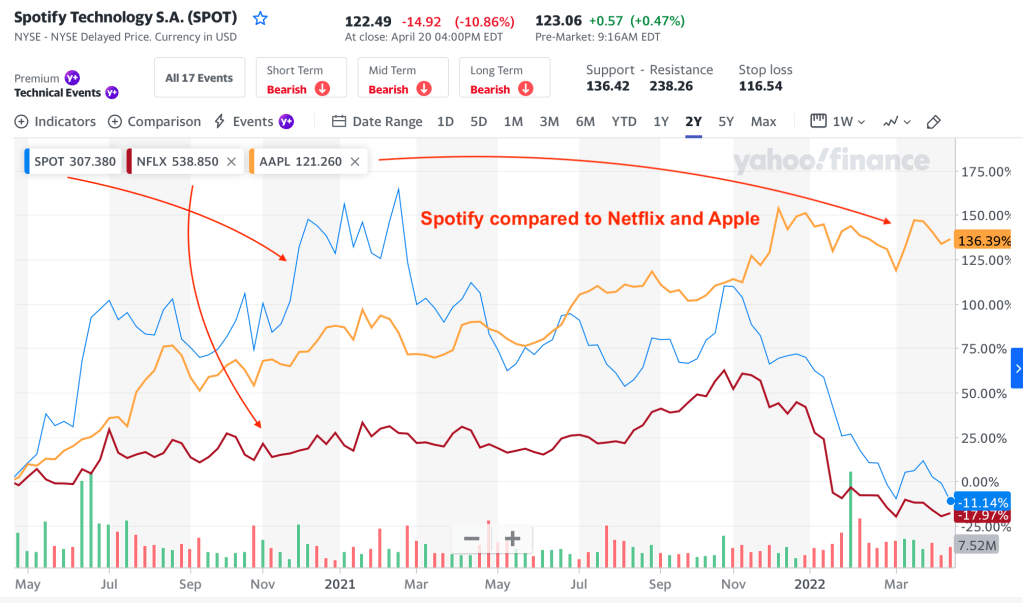Select the YTD range tab
Screen dimensions: 1023x603
point(624,122)
